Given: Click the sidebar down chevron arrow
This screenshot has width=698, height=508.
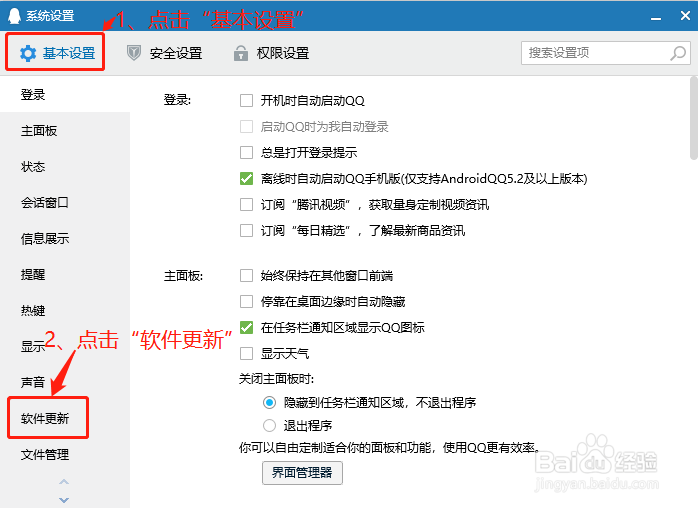Looking at the screenshot, I should [64, 500].
